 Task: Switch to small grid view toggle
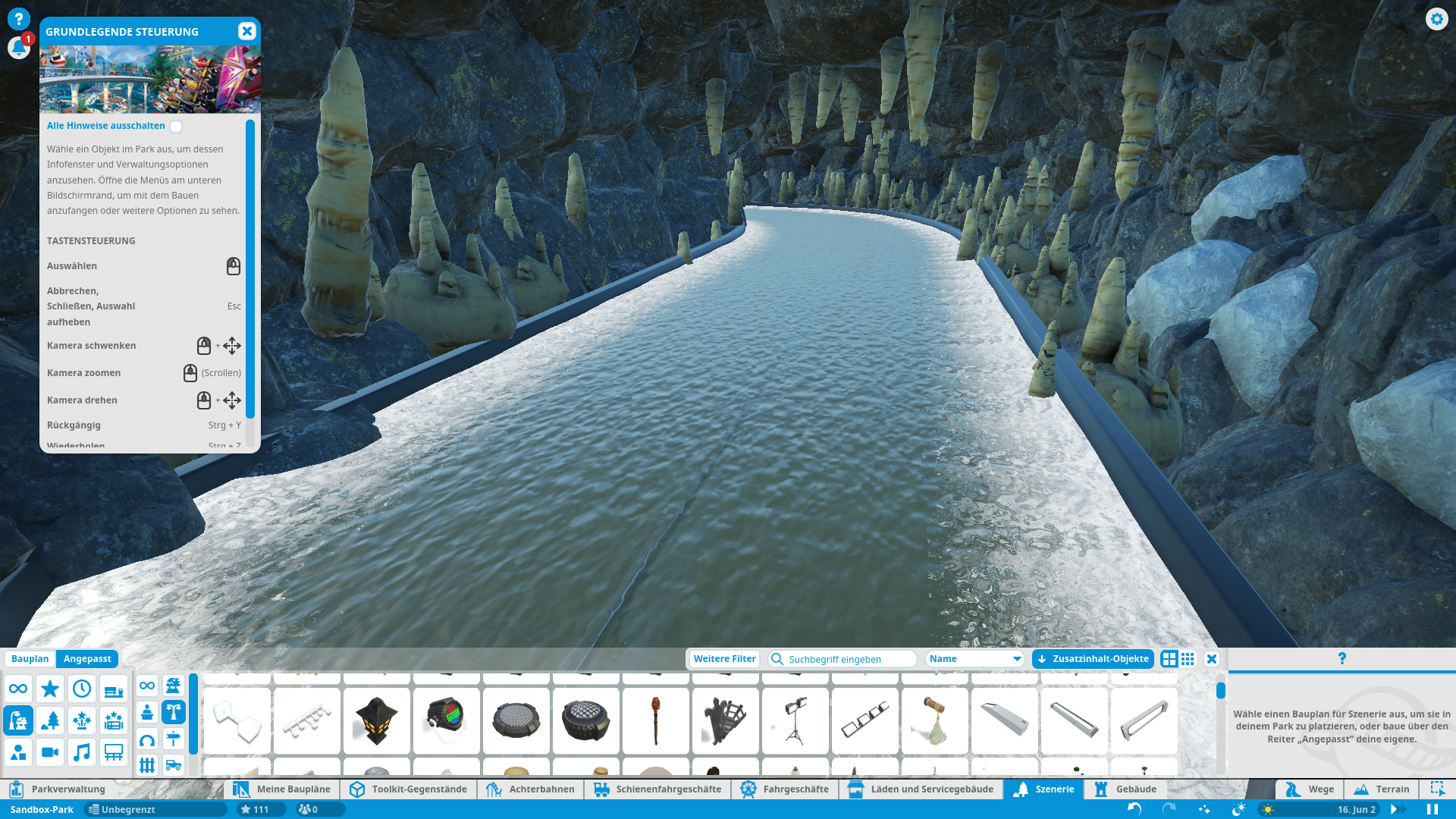(x=1188, y=659)
